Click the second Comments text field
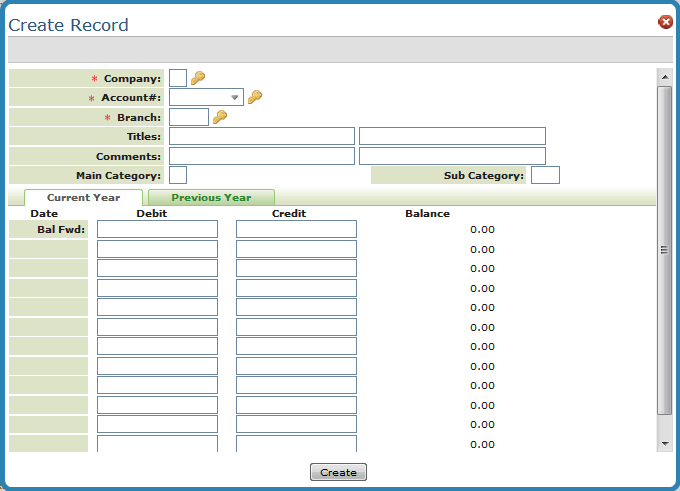 coord(452,156)
